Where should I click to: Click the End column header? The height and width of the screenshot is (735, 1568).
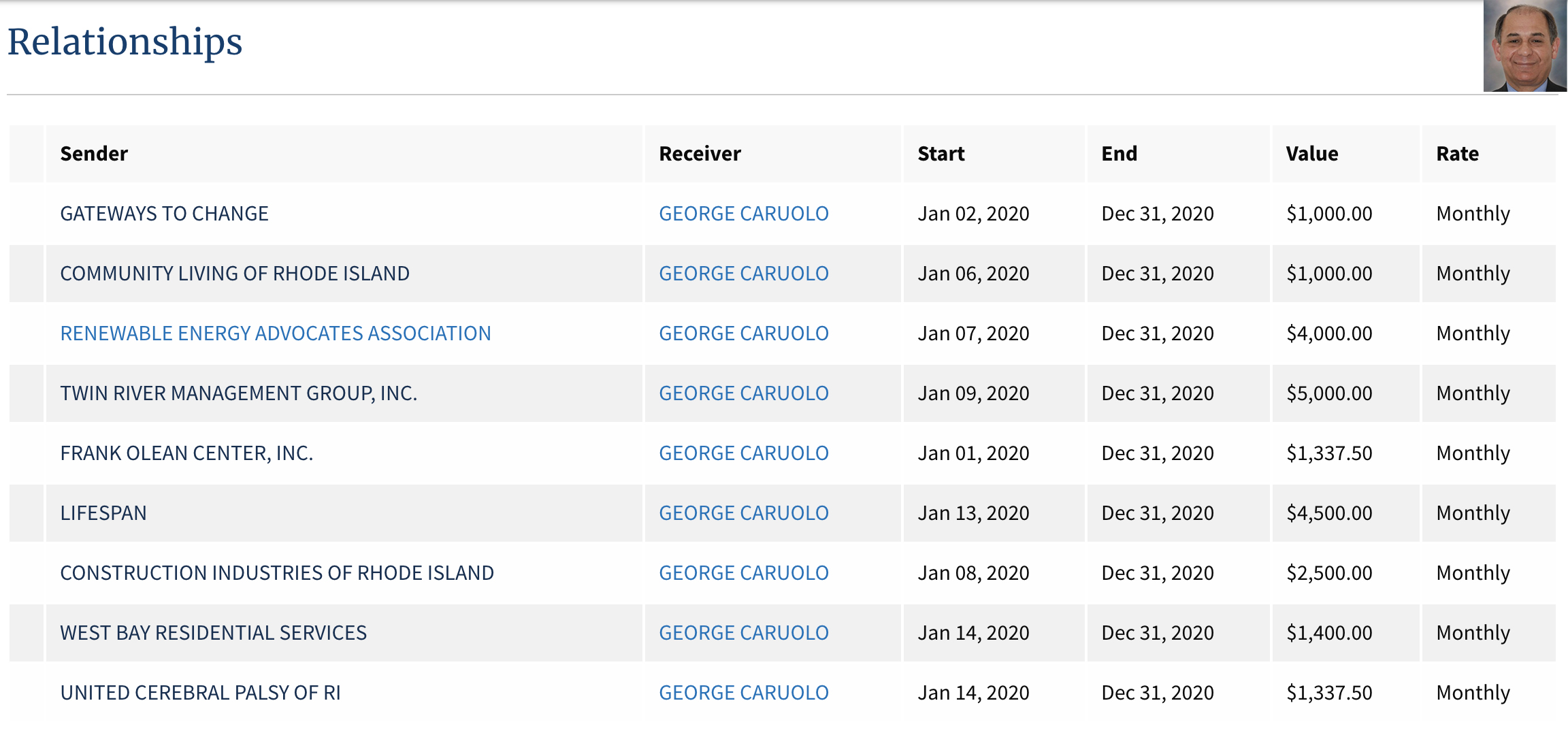[x=1119, y=154]
